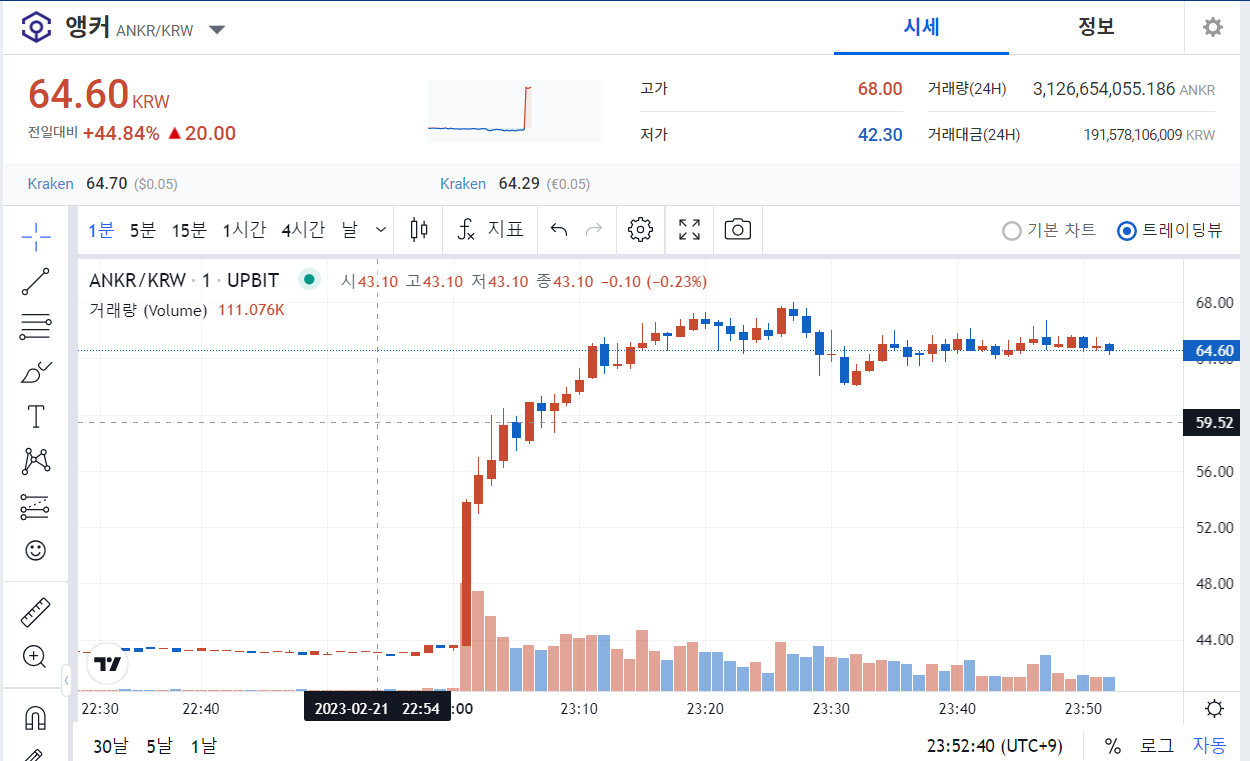Select the brush drawing tool
Screen dimensions: 1250x761
36,372
